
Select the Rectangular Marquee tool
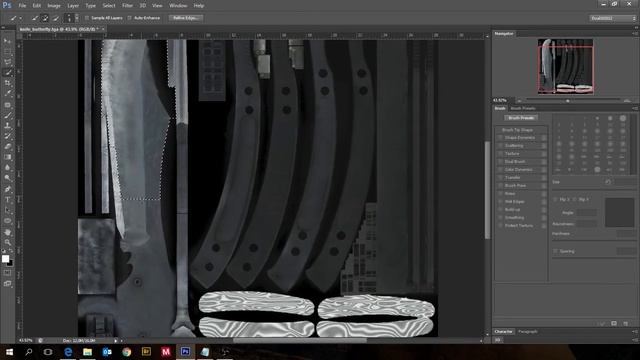pyautogui.click(x=7, y=52)
